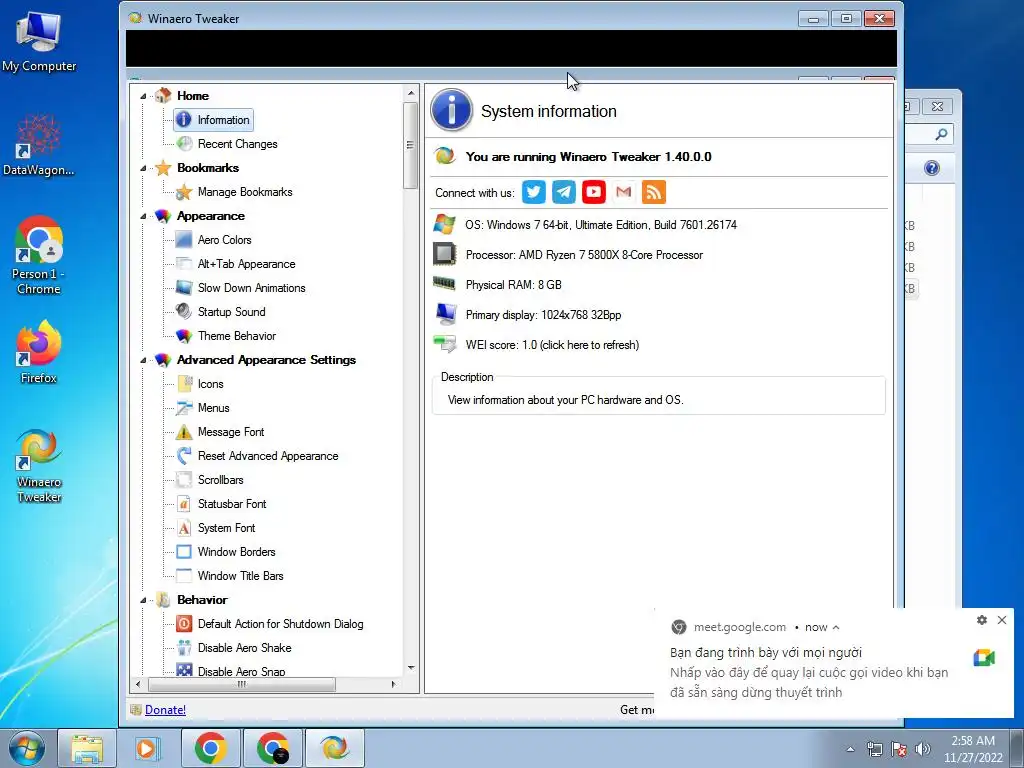The width and height of the screenshot is (1024, 768).
Task: Select Message Font item
Action: click(231, 432)
